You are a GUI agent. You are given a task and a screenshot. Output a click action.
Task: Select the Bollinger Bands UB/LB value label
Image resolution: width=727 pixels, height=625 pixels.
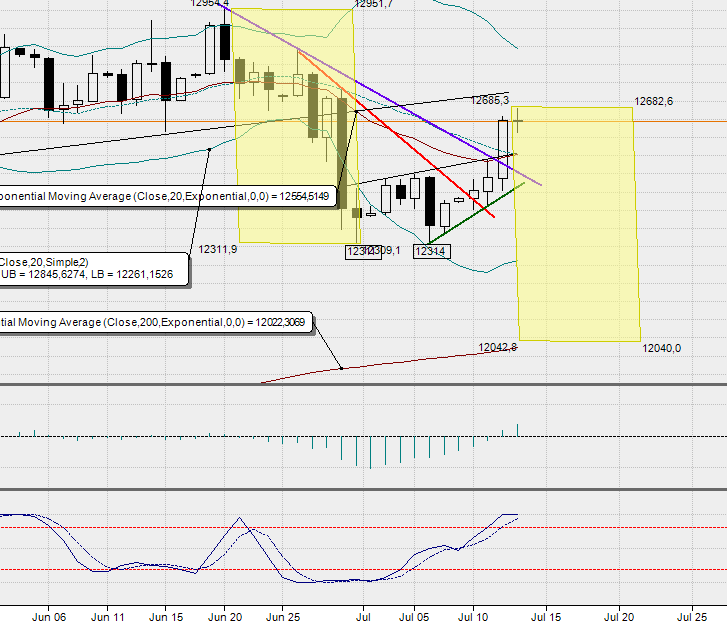point(94,269)
